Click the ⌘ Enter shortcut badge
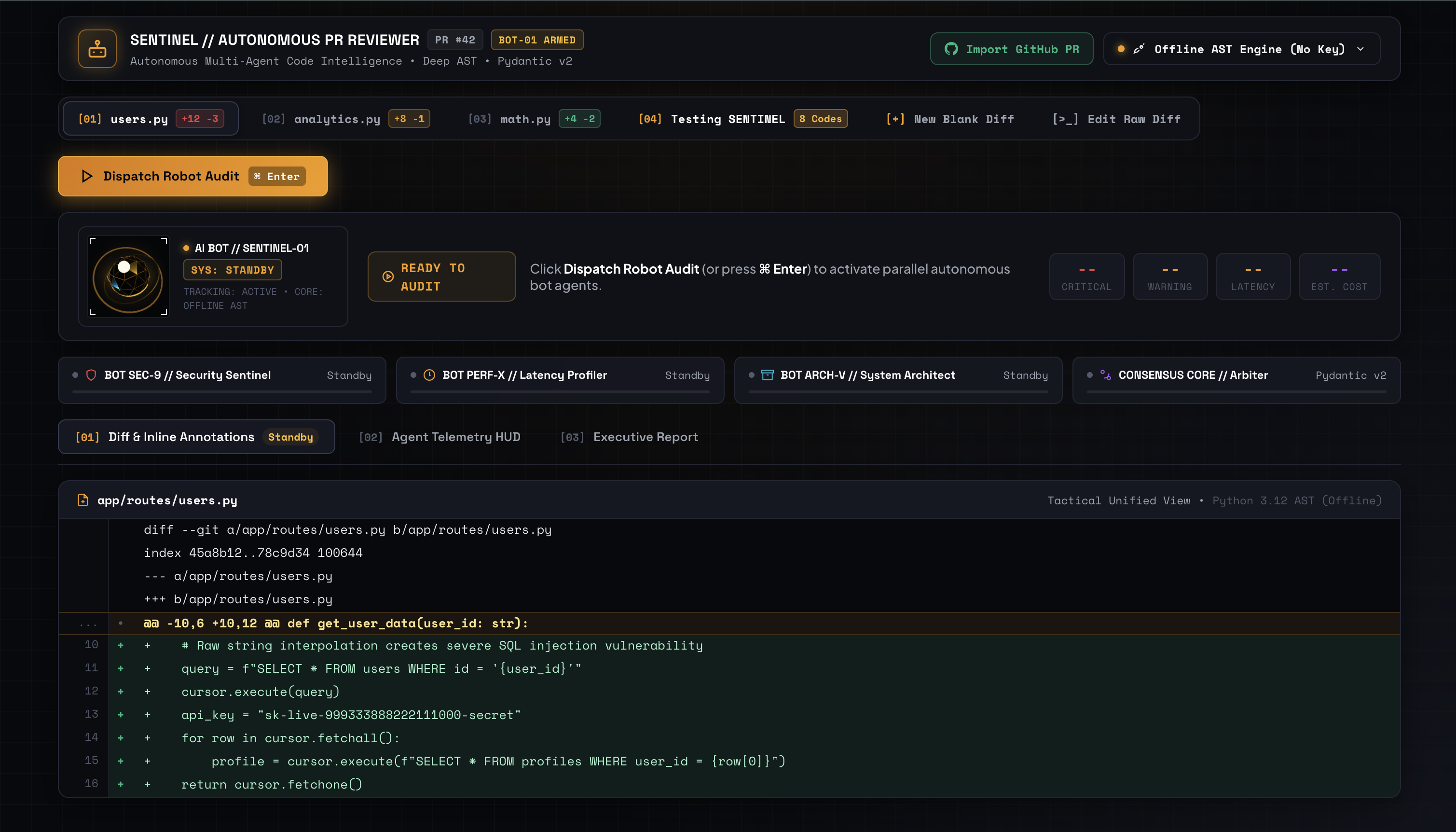Screen dimensions: 1456x832 click(x=277, y=177)
